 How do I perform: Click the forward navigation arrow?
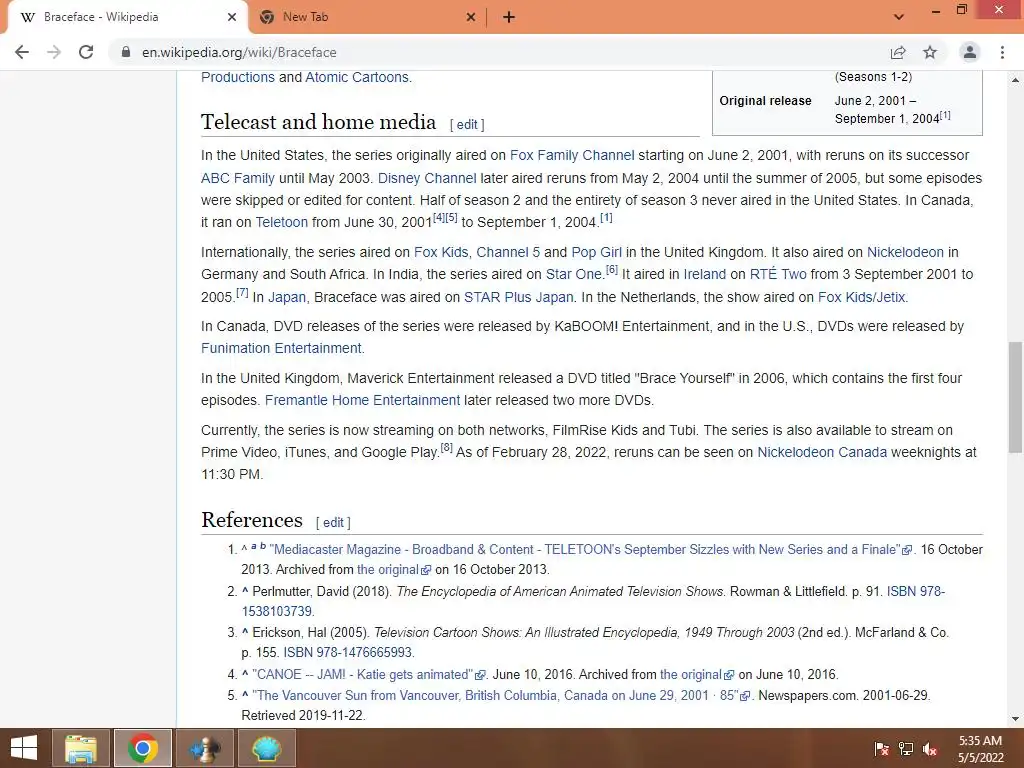pos(54,52)
